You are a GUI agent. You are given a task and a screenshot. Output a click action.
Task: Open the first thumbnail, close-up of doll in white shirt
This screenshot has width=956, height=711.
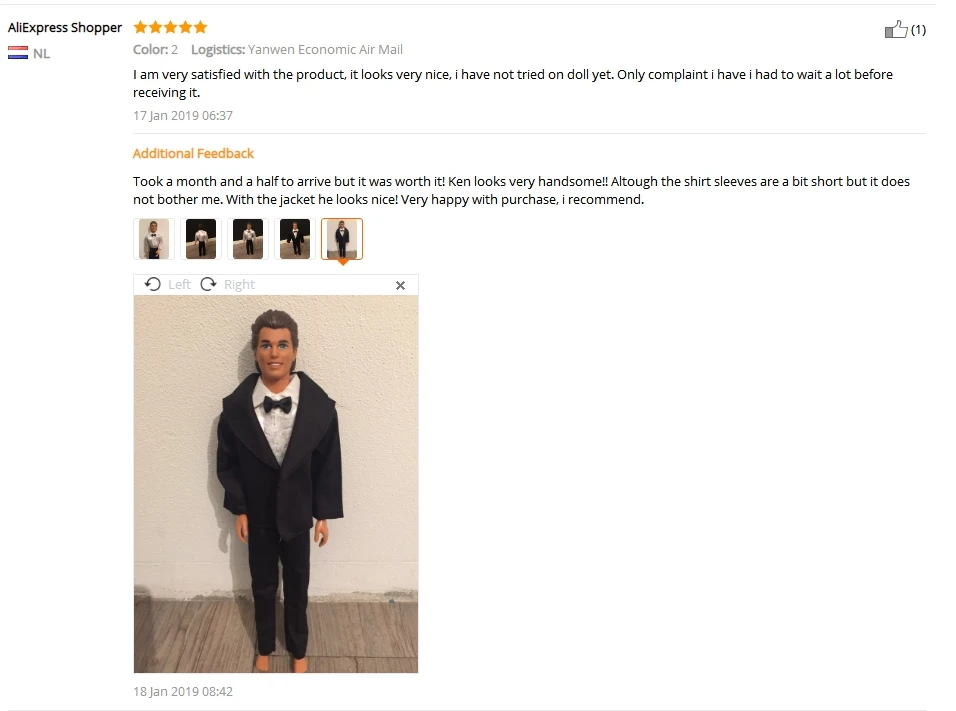154,239
